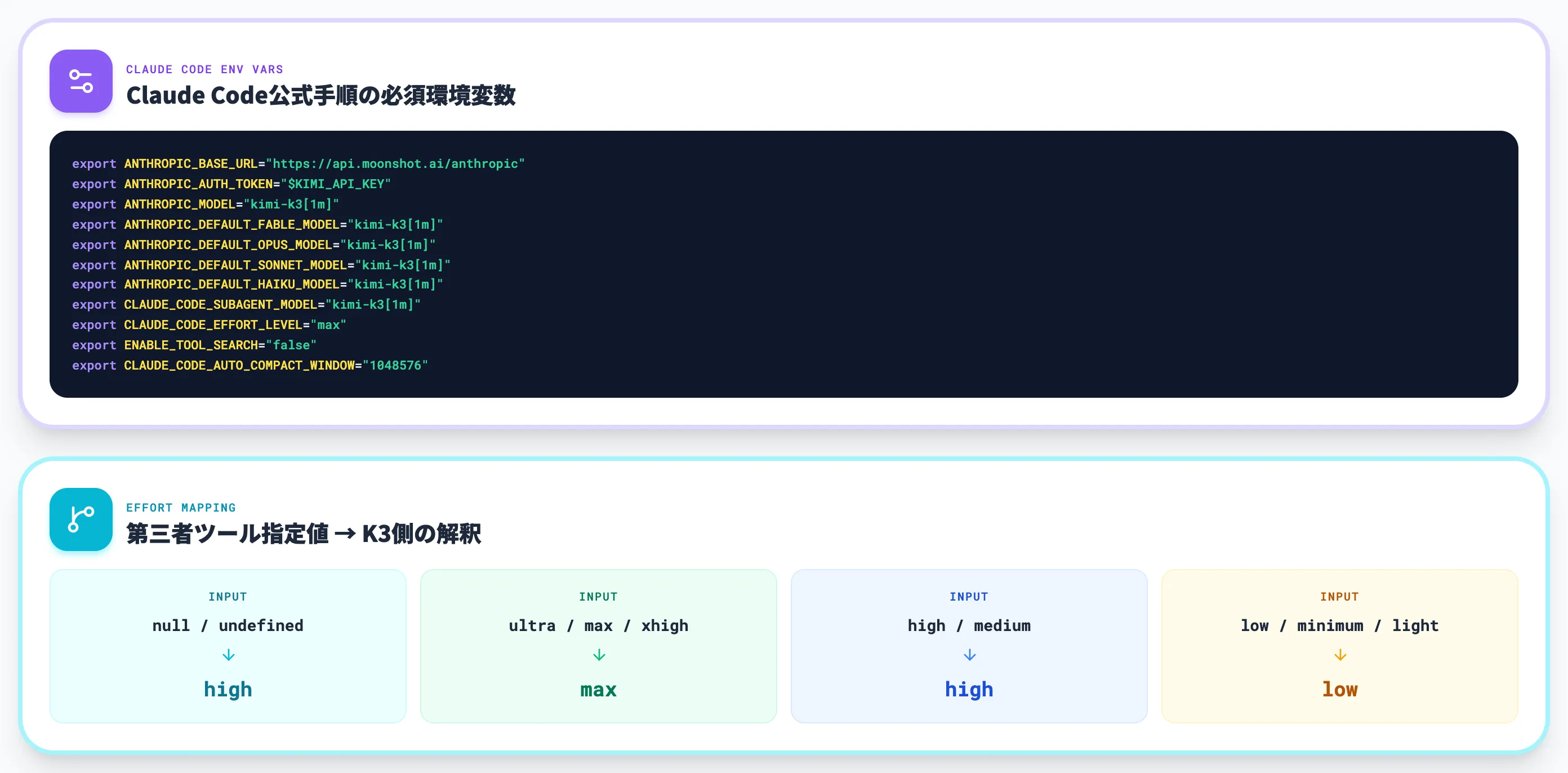Click the CLAUDE_CODE_AUTO_COMPACT_WINDOW export line
This screenshot has width=1568, height=773.
(250, 366)
